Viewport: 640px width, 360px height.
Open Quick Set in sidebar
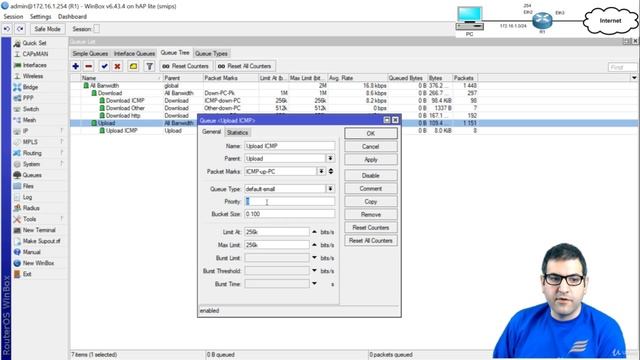[34, 43]
